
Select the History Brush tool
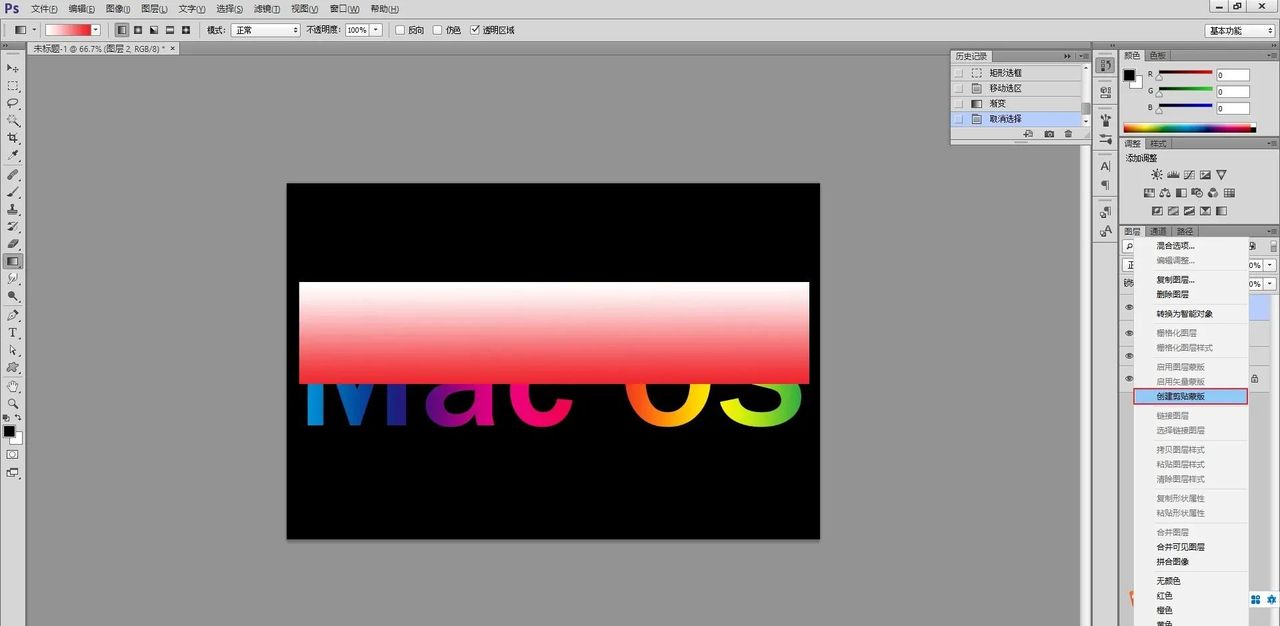[13, 227]
